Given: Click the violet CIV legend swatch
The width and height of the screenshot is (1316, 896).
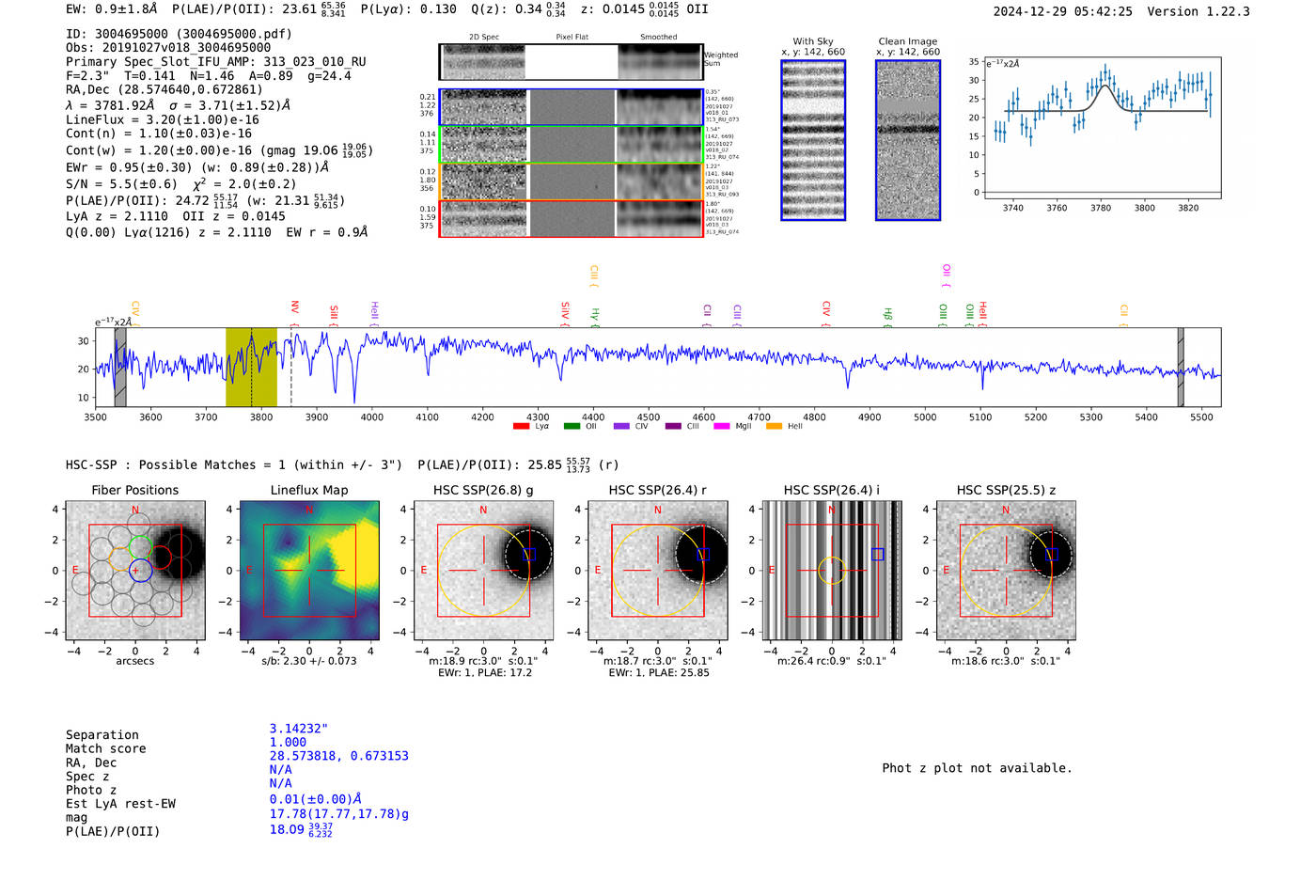Looking at the screenshot, I should pos(621,426).
